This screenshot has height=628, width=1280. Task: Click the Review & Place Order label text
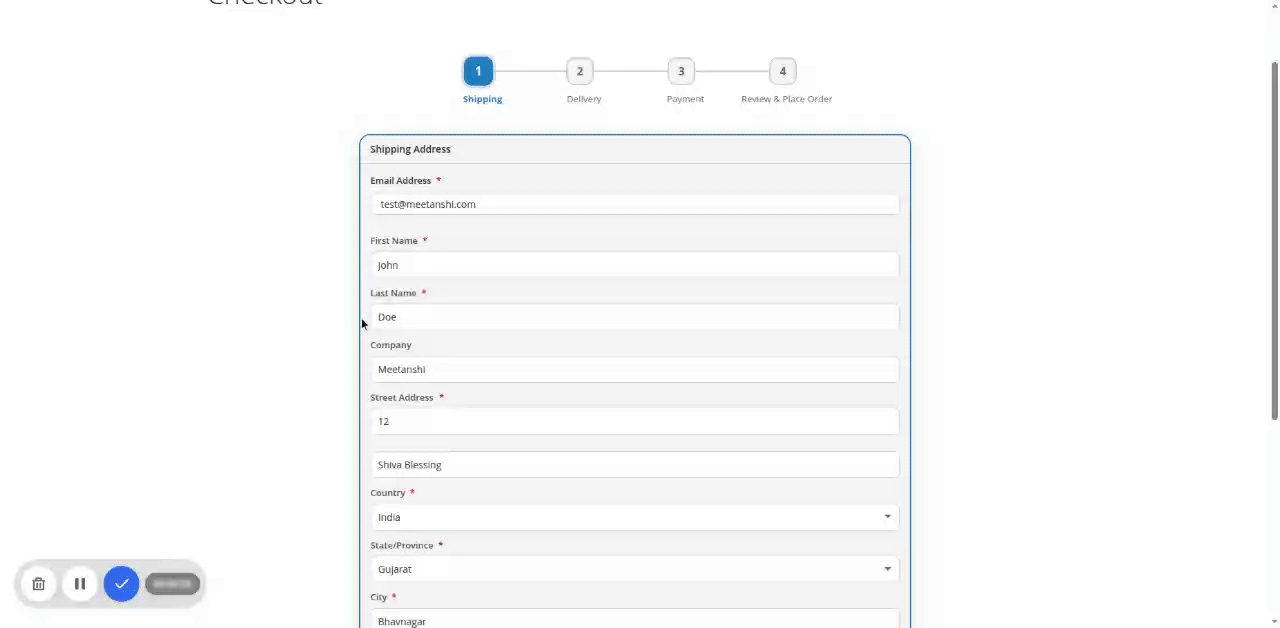[x=786, y=99]
